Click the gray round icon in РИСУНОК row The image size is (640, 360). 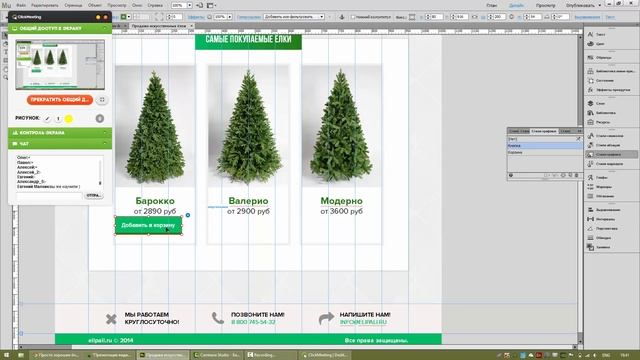pyautogui.click(x=100, y=118)
